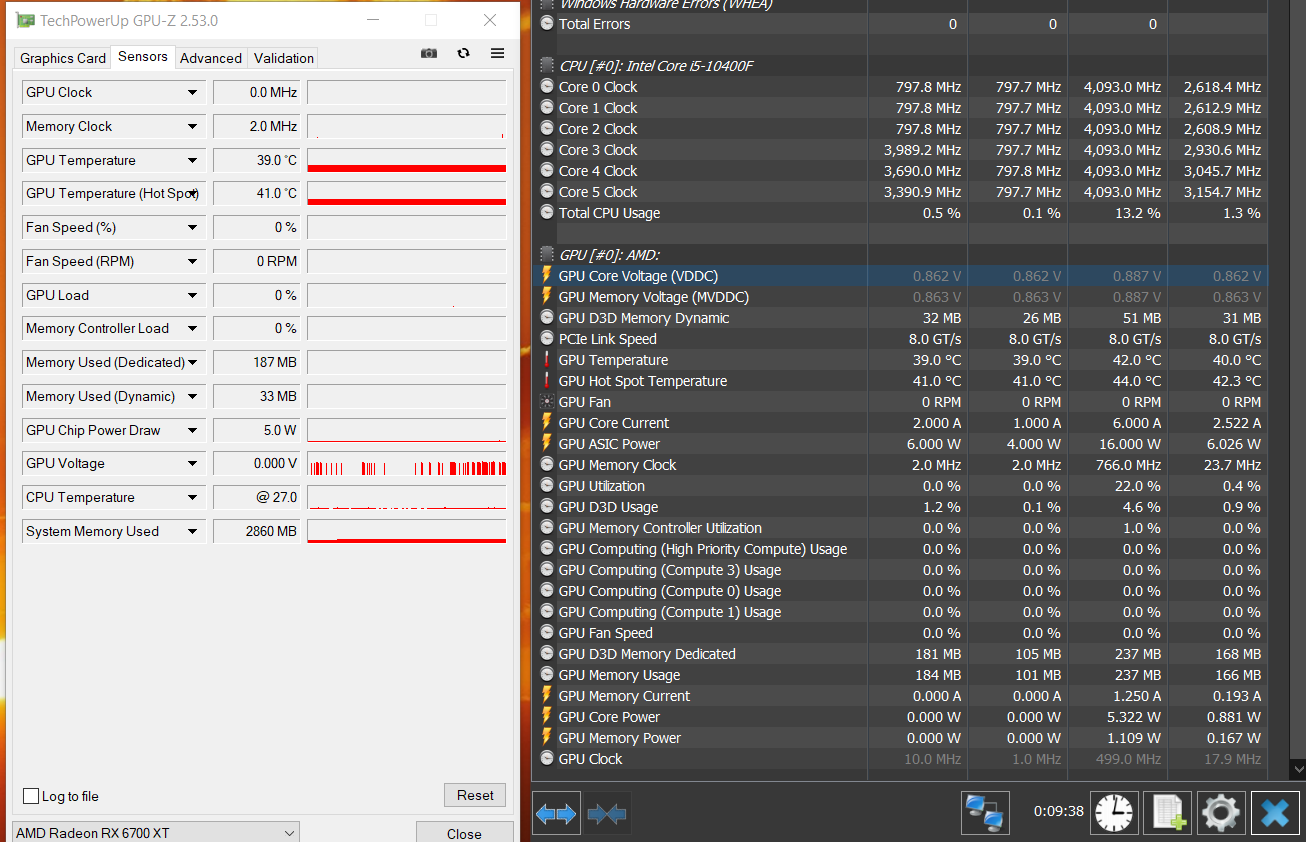Click the blue expand-layout arrows in HWiNFO
1306x842 pixels.
click(x=557, y=814)
